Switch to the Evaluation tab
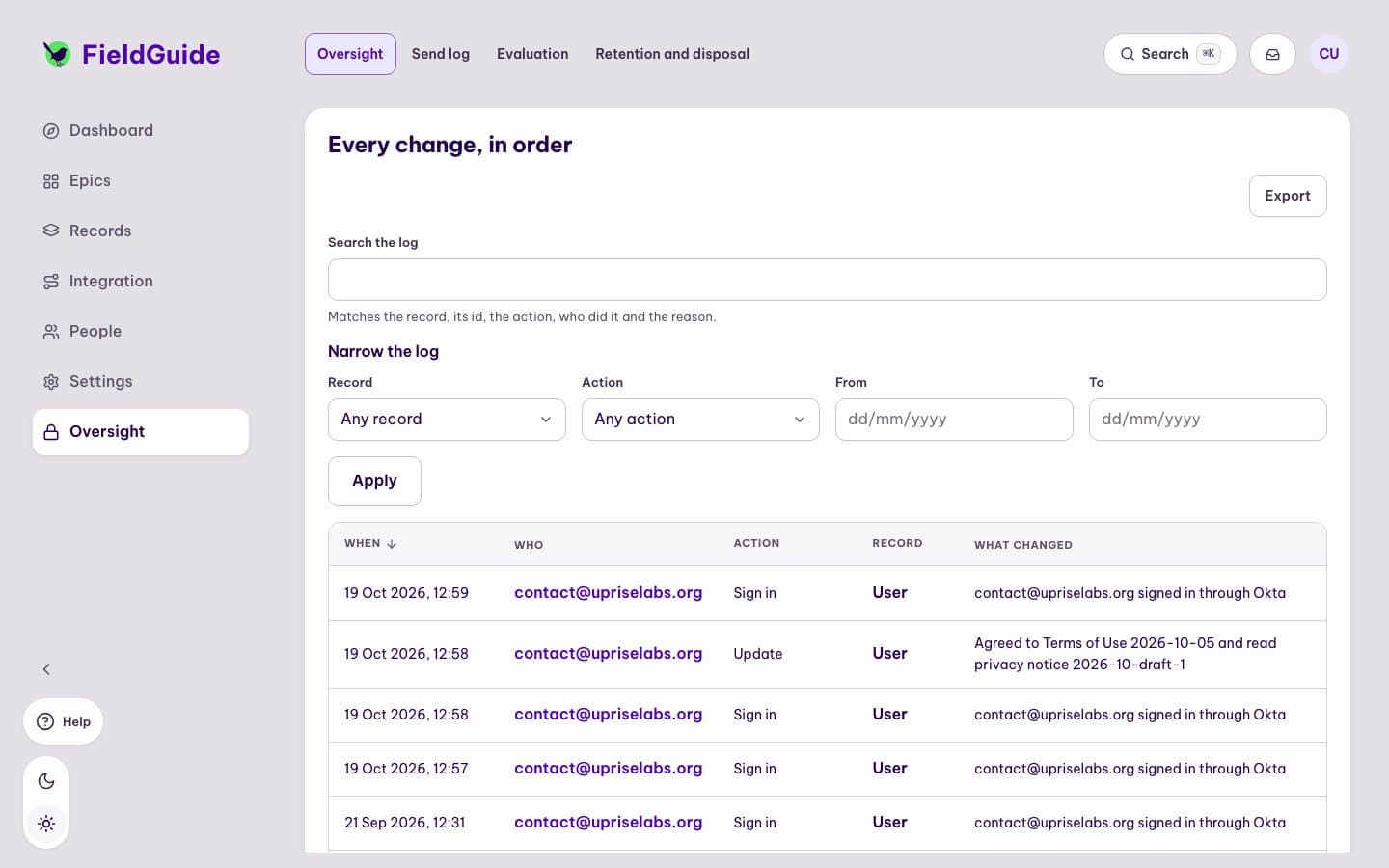1389x868 pixels. click(532, 54)
